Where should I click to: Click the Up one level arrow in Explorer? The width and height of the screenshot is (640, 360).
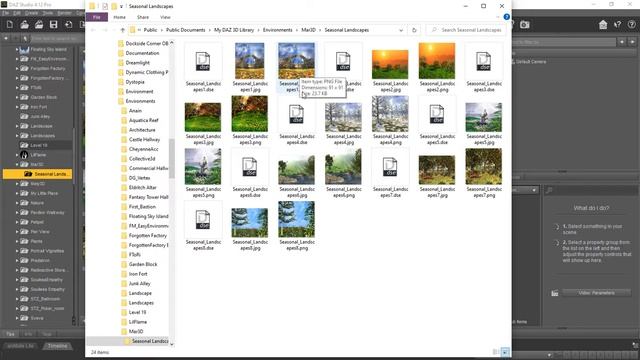(122, 30)
